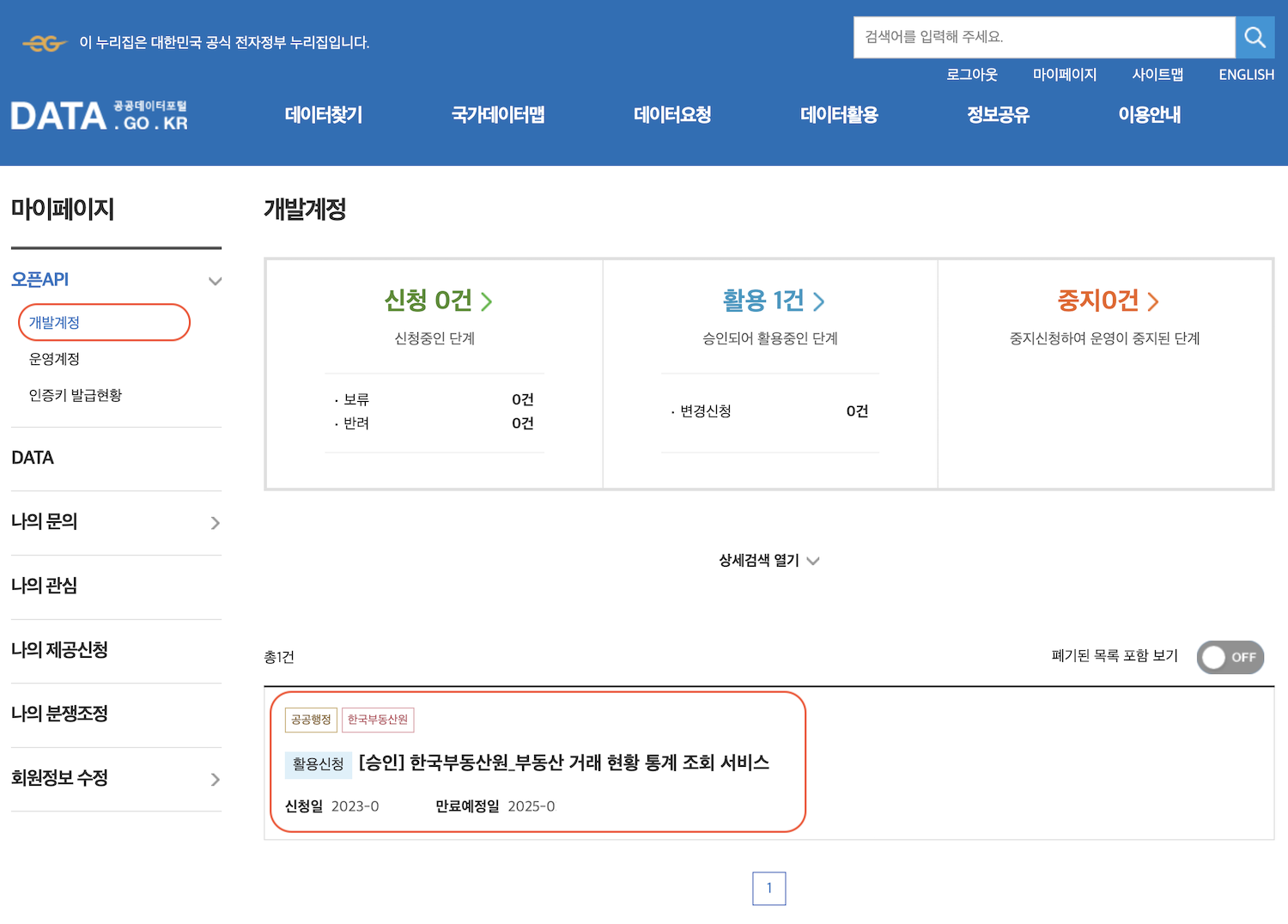Image resolution: width=1288 pixels, height=924 pixels.
Task: Open the 나의 문의 sidebar item
Action: 44,521
